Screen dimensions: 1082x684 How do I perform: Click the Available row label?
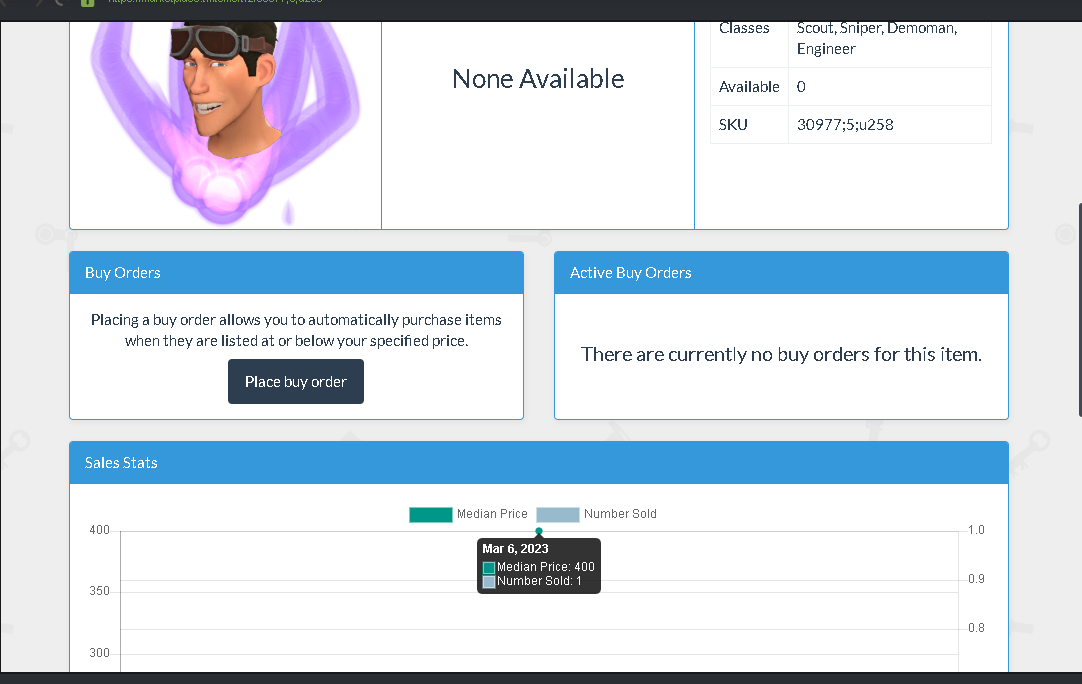click(749, 87)
